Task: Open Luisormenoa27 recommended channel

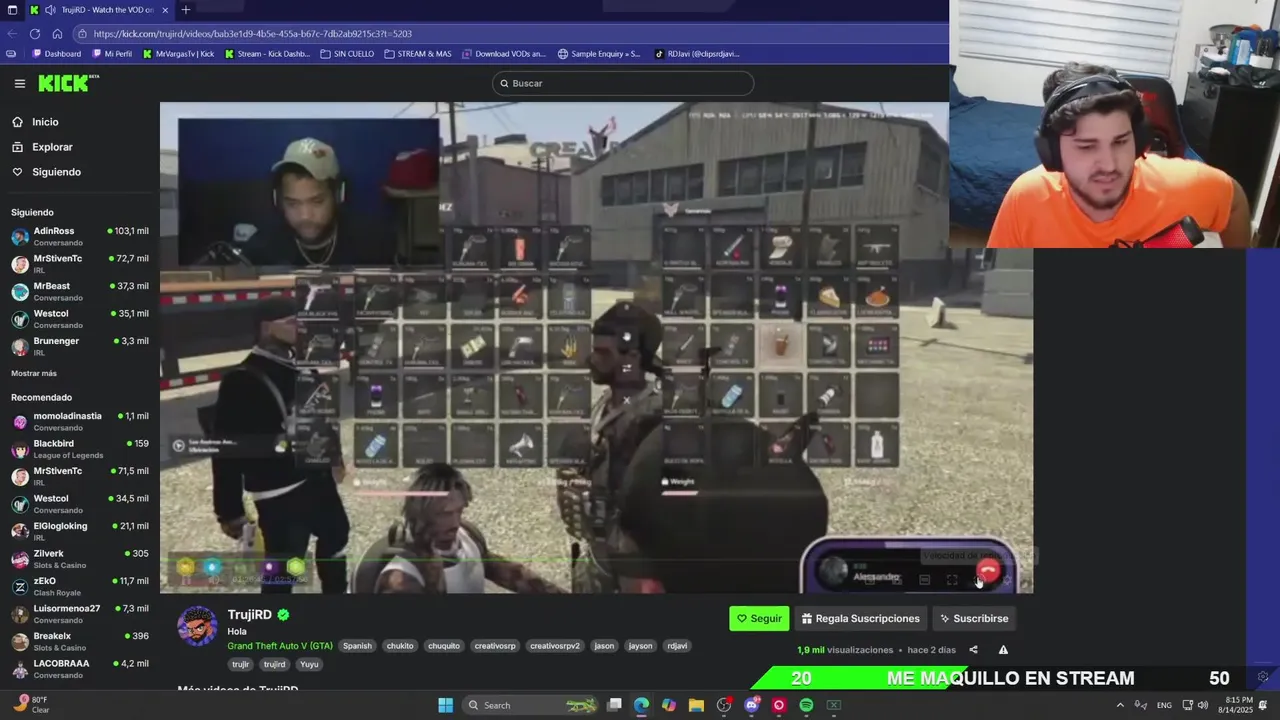Action: (80, 614)
